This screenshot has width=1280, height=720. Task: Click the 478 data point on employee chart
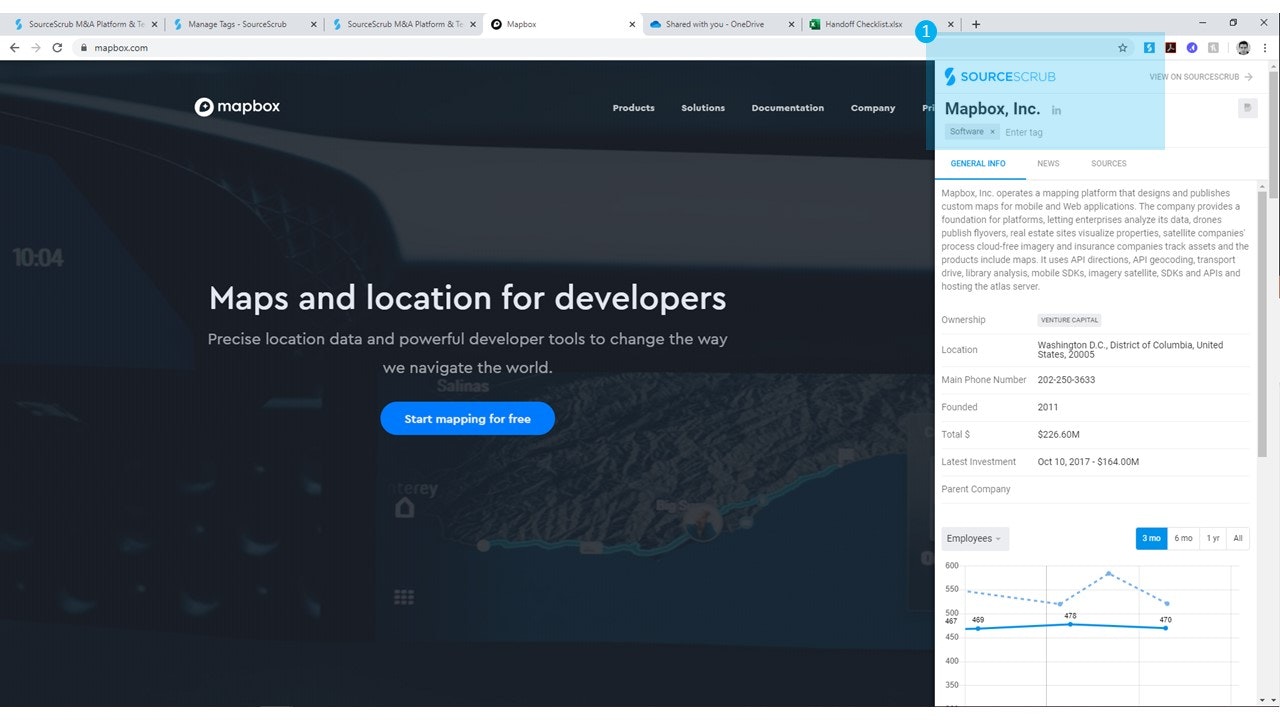(1071, 624)
